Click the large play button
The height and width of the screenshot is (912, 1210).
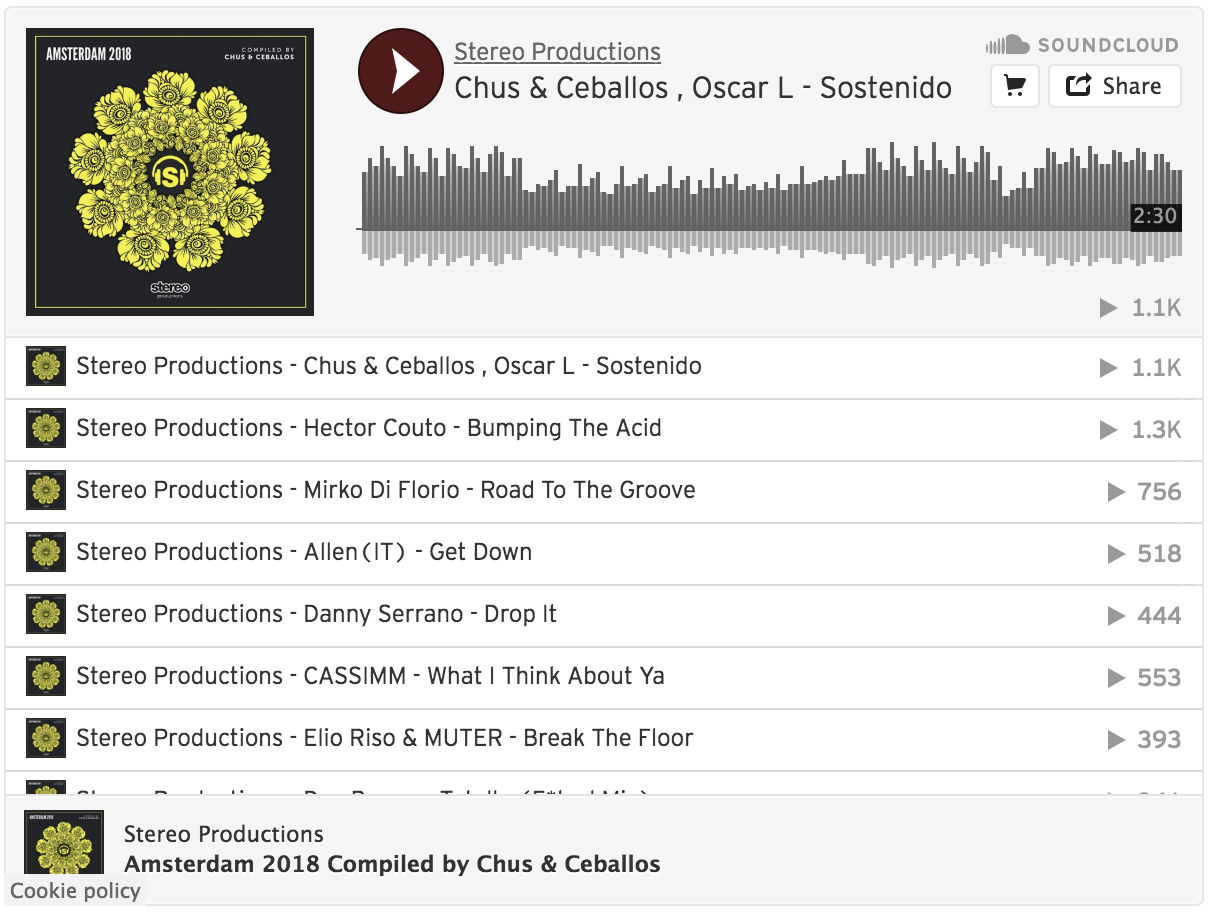pos(401,71)
